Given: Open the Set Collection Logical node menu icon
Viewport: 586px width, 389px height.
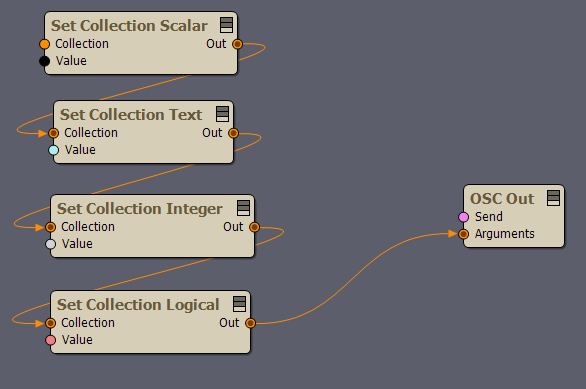Looking at the screenshot, I should pyautogui.click(x=239, y=304).
